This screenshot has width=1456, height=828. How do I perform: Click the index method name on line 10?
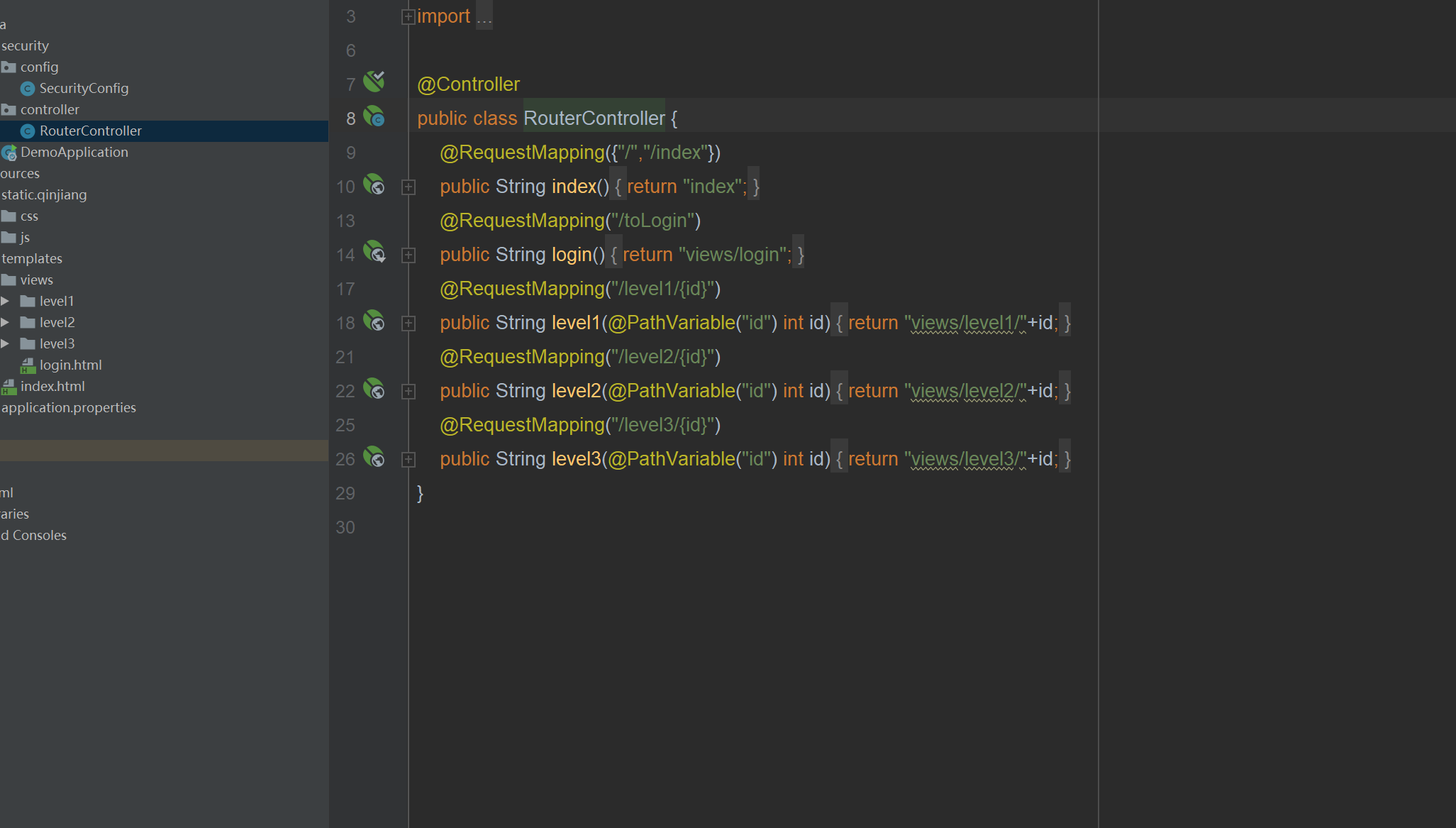[574, 187]
